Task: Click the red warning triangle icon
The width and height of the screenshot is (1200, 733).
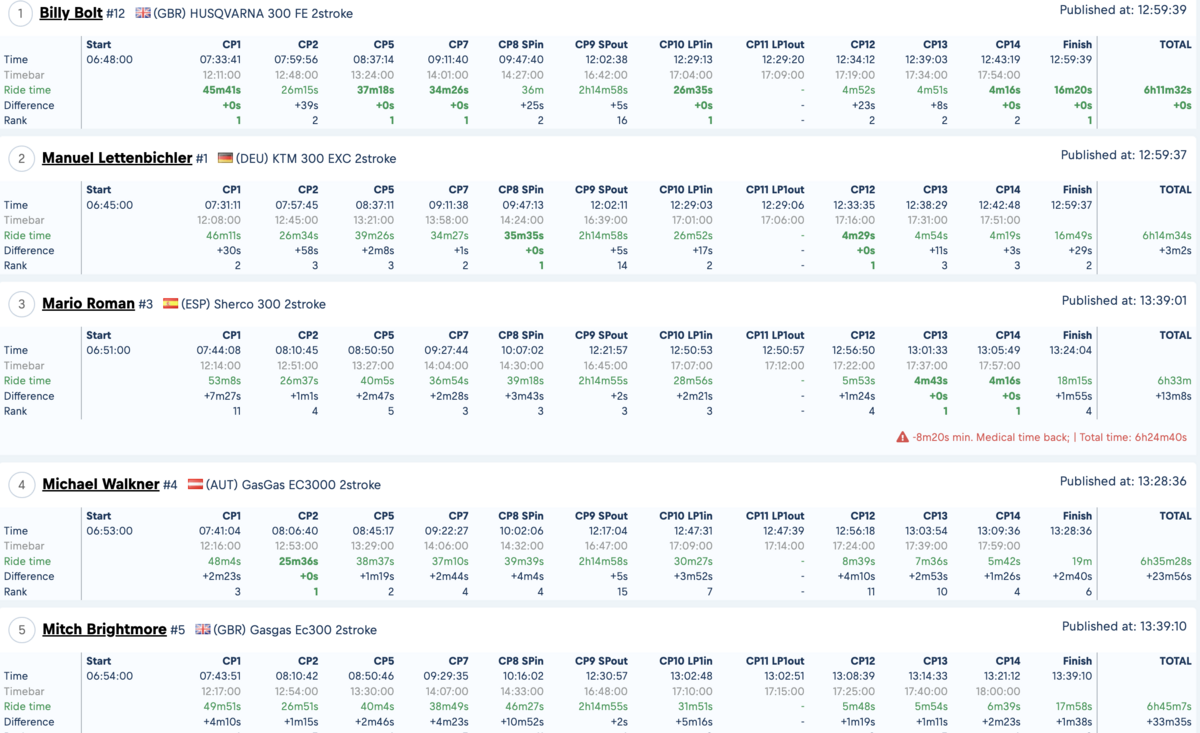Action: [903, 437]
